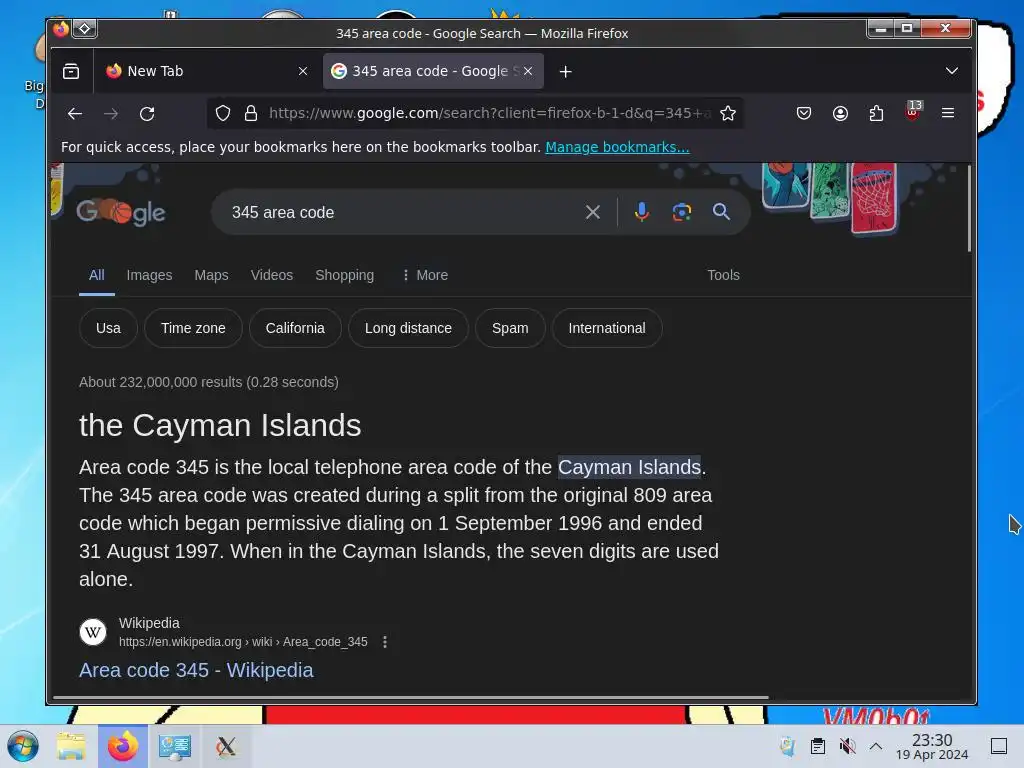This screenshot has width=1024, height=768.
Task: Filter search by California chip
Action: click(295, 328)
